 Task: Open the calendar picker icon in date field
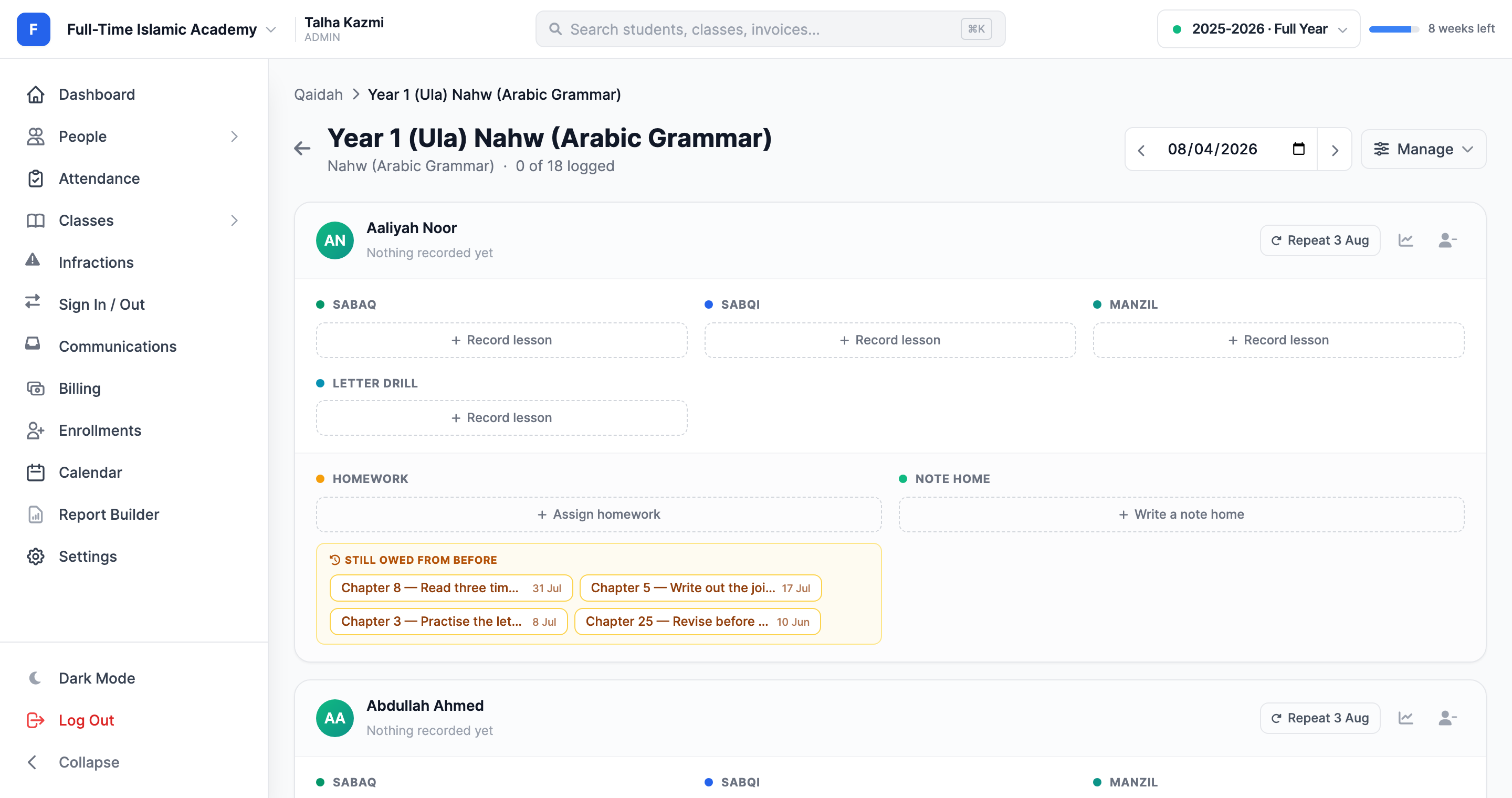[1298, 149]
